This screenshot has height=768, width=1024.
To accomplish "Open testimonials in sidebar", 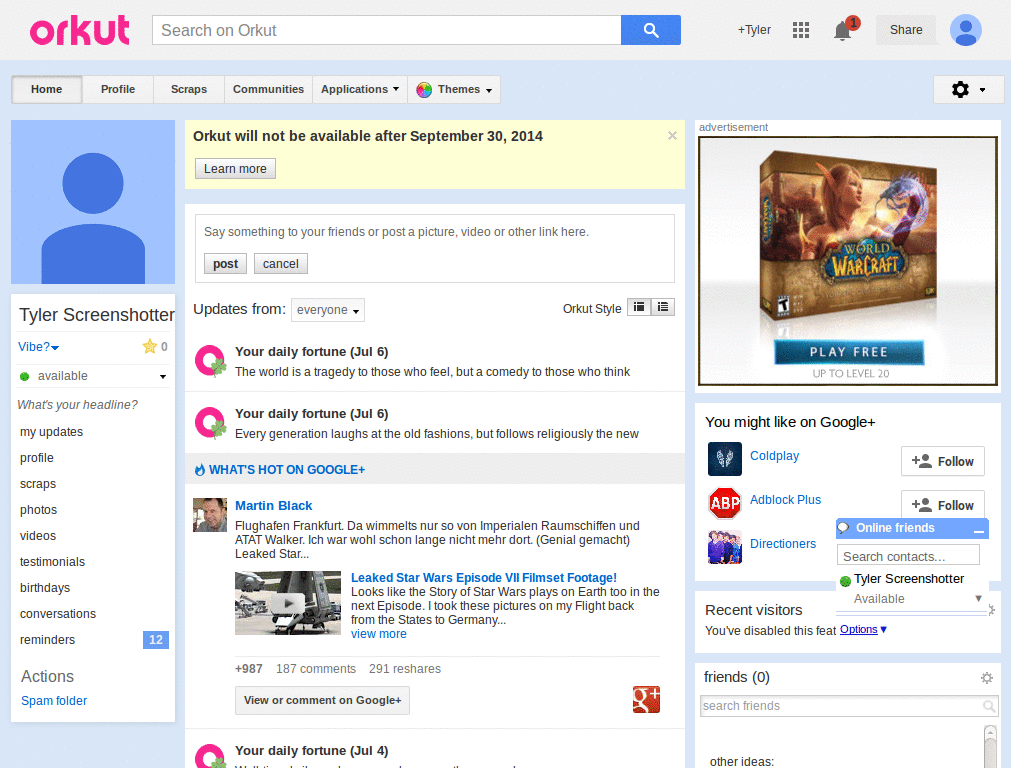I will point(52,562).
